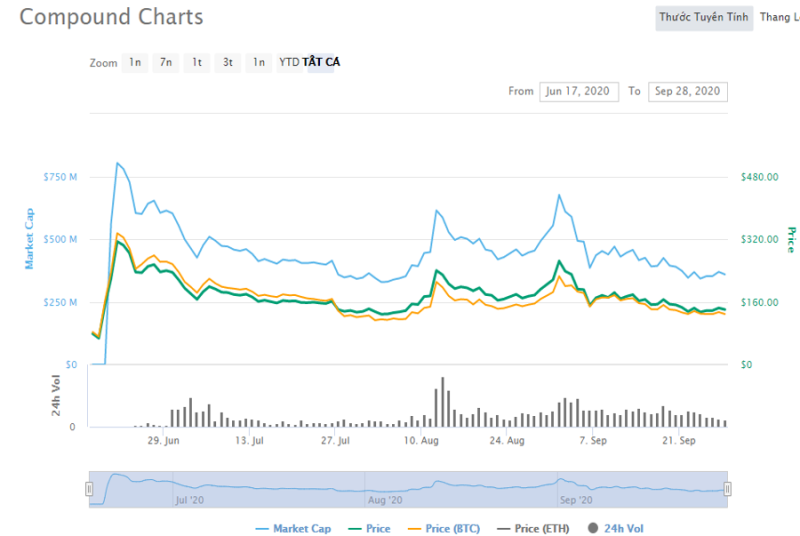Viewport: 800px width, 536px height.
Task: Switch to the Thang L… scale tab
Action: (779, 18)
